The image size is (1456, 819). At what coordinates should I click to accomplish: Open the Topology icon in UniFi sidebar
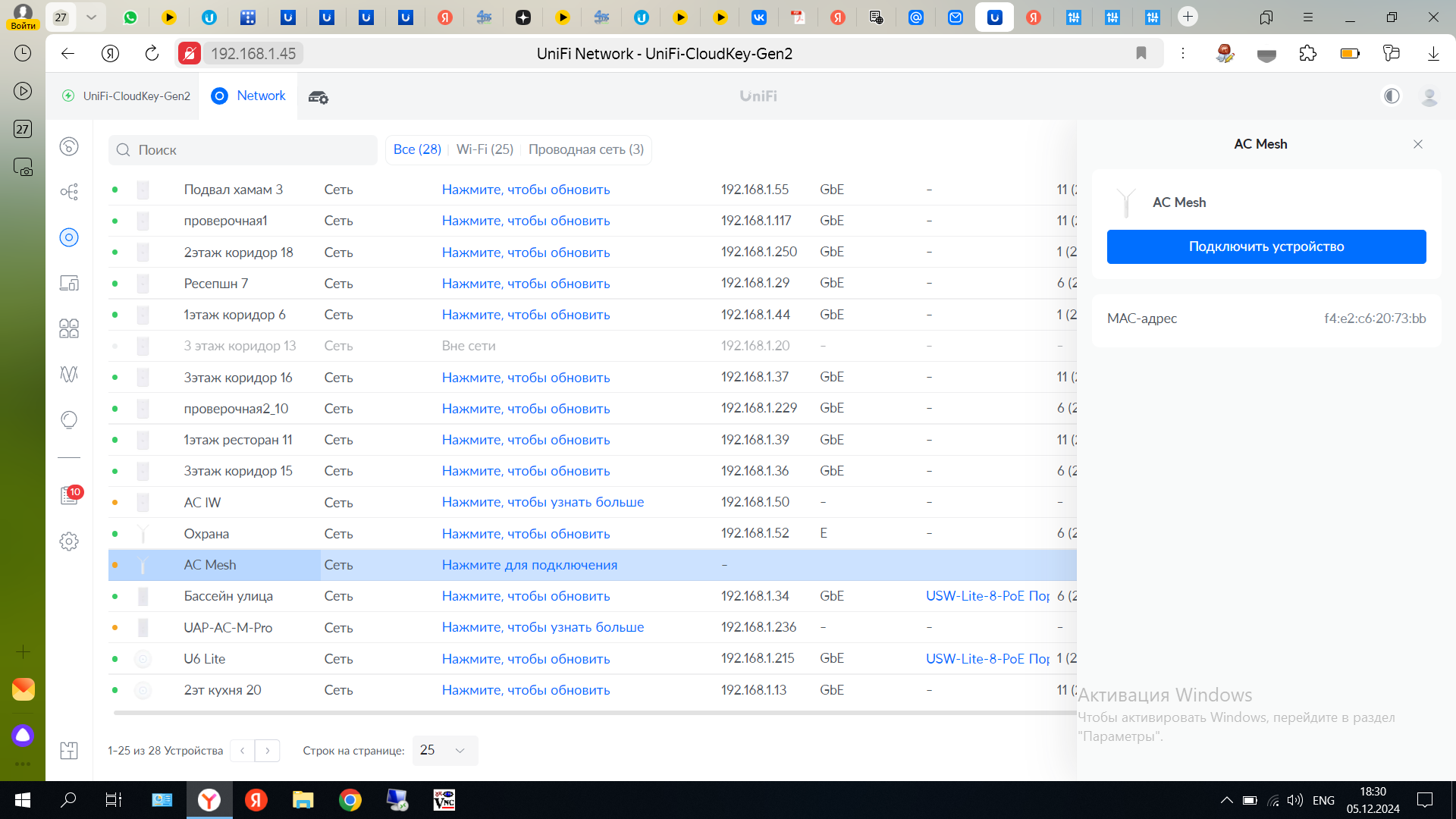[69, 192]
